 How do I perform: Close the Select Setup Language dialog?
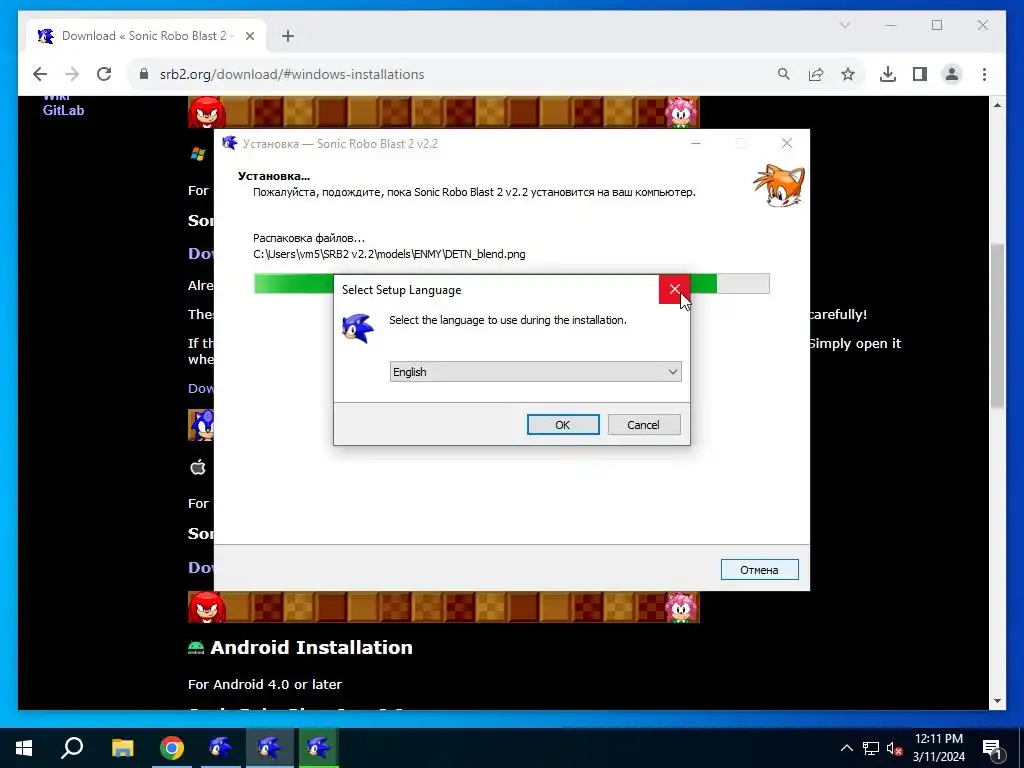pos(674,289)
